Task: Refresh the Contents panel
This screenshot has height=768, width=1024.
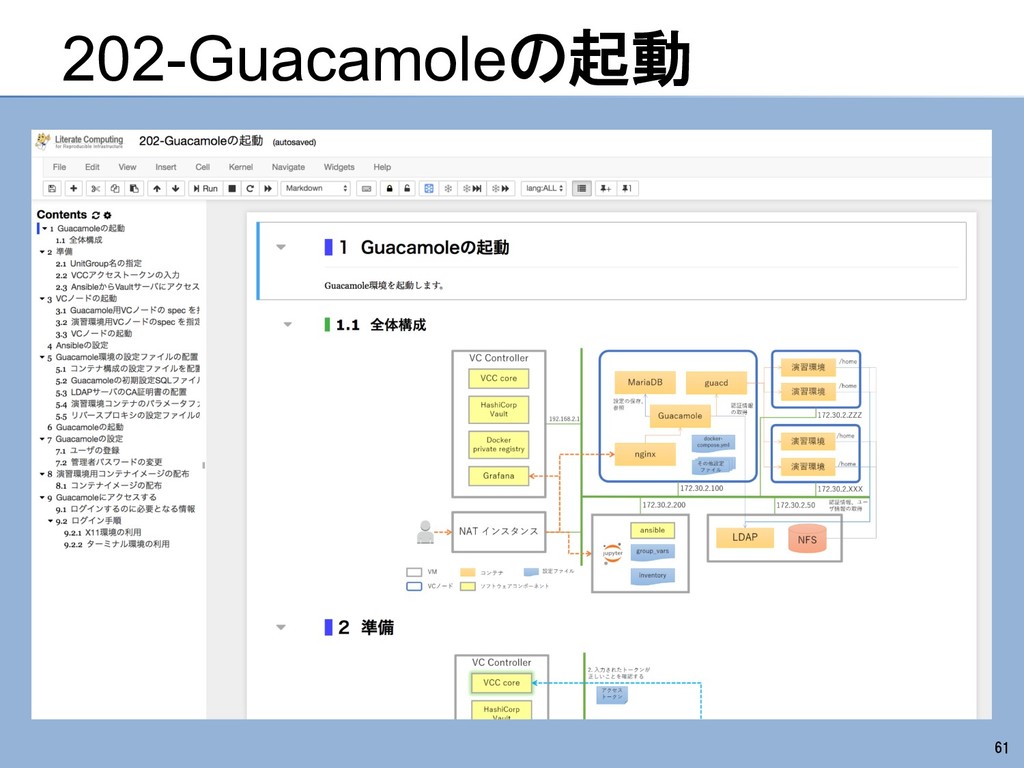Action: 95,215
